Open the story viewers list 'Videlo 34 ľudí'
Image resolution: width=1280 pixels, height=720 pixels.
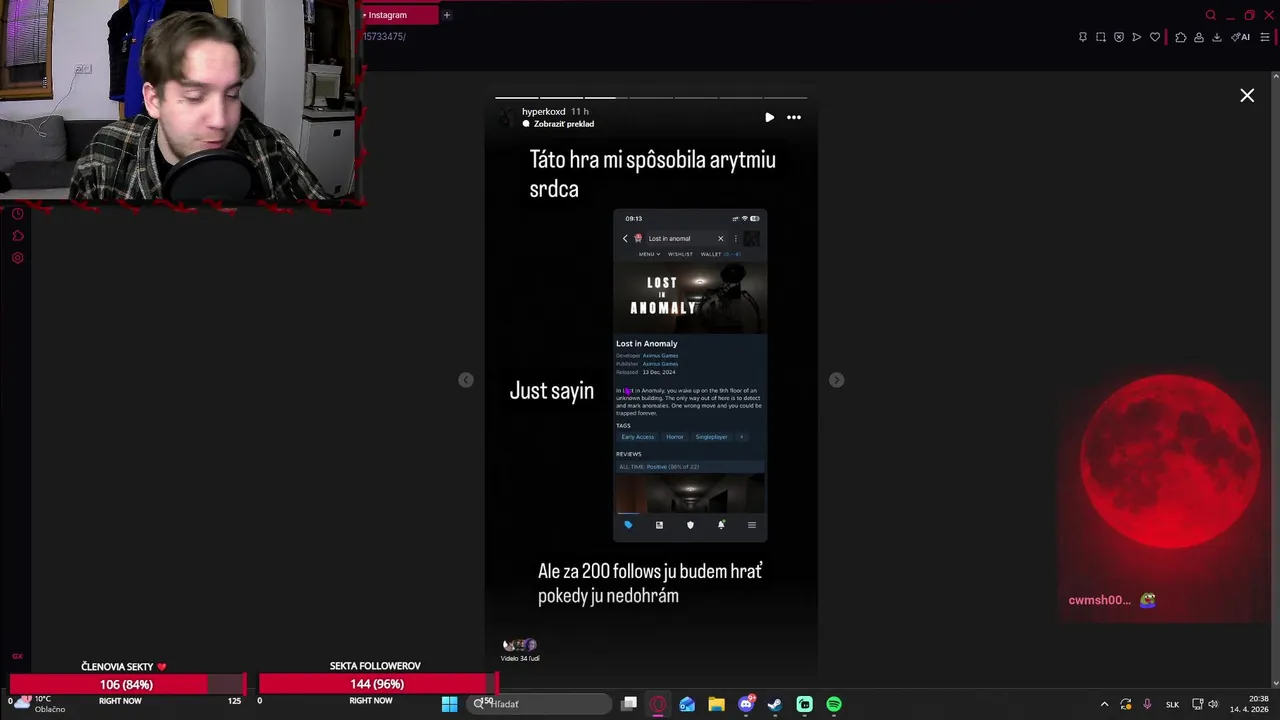520,650
